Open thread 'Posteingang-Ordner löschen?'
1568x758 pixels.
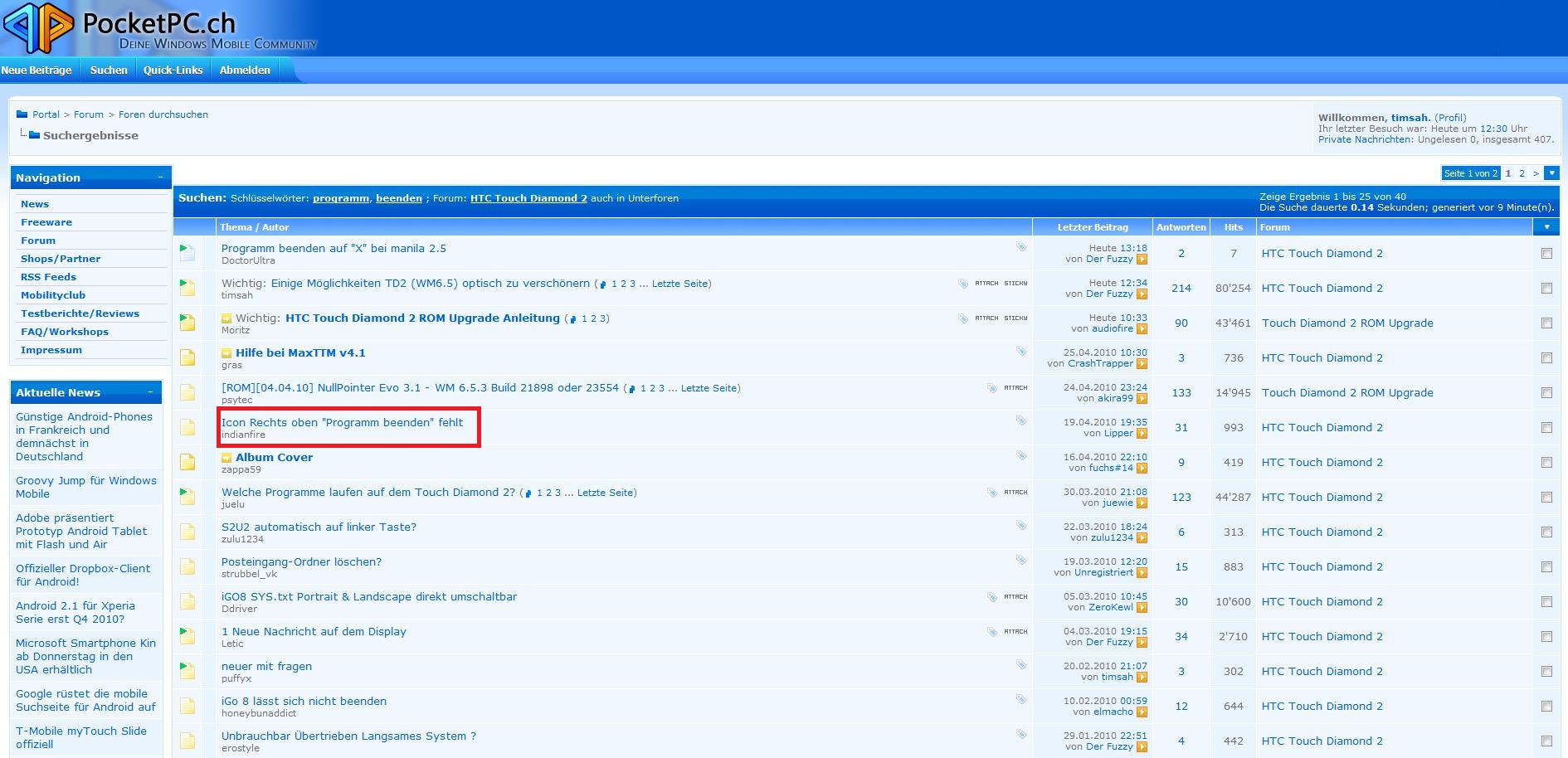(x=301, y=561)
